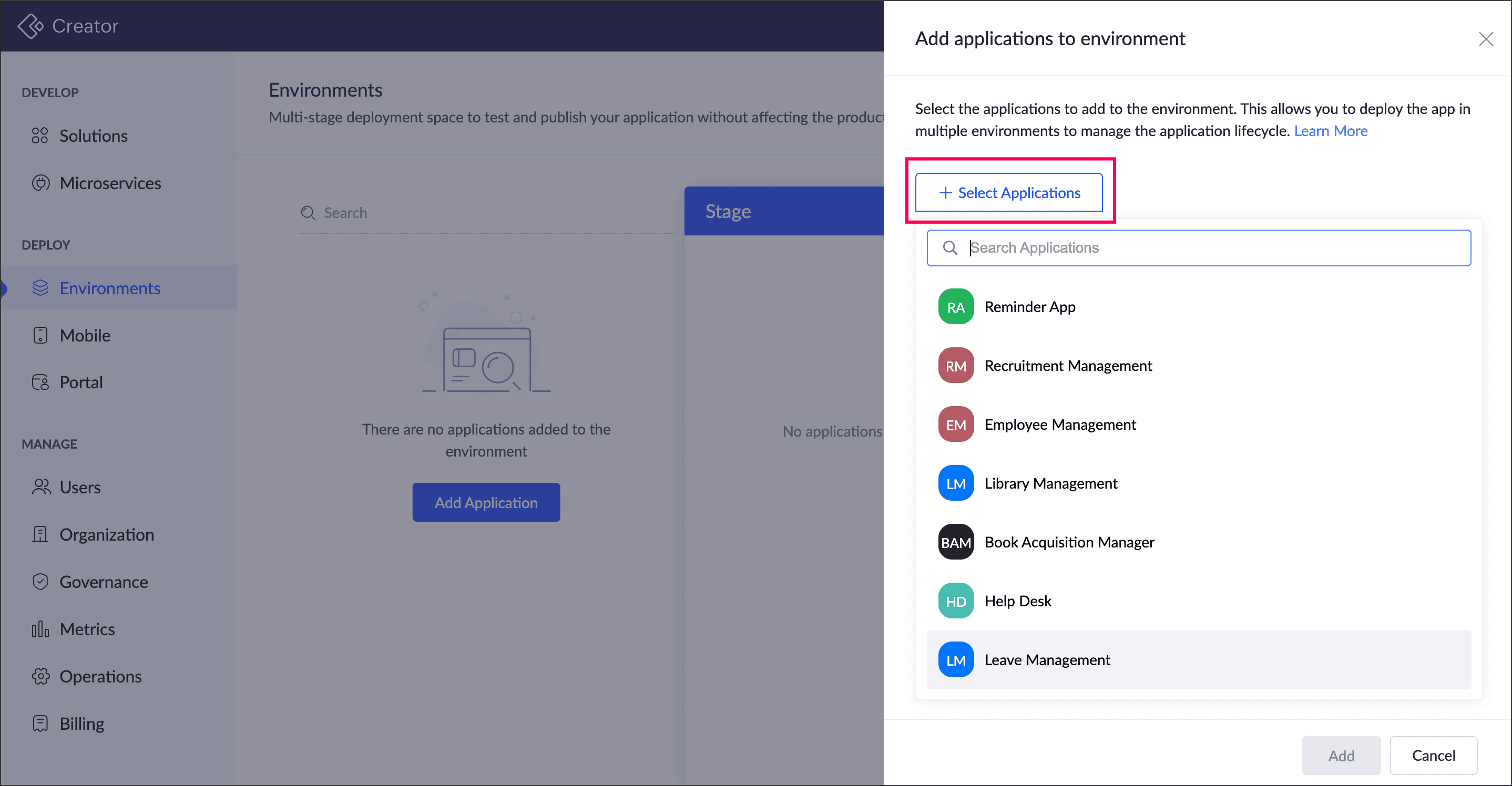Image resolution: width=1512 pixels, height=786 pixels.
Task: Open the Select Applications dropdown
Action: (x=1008, y=192)
